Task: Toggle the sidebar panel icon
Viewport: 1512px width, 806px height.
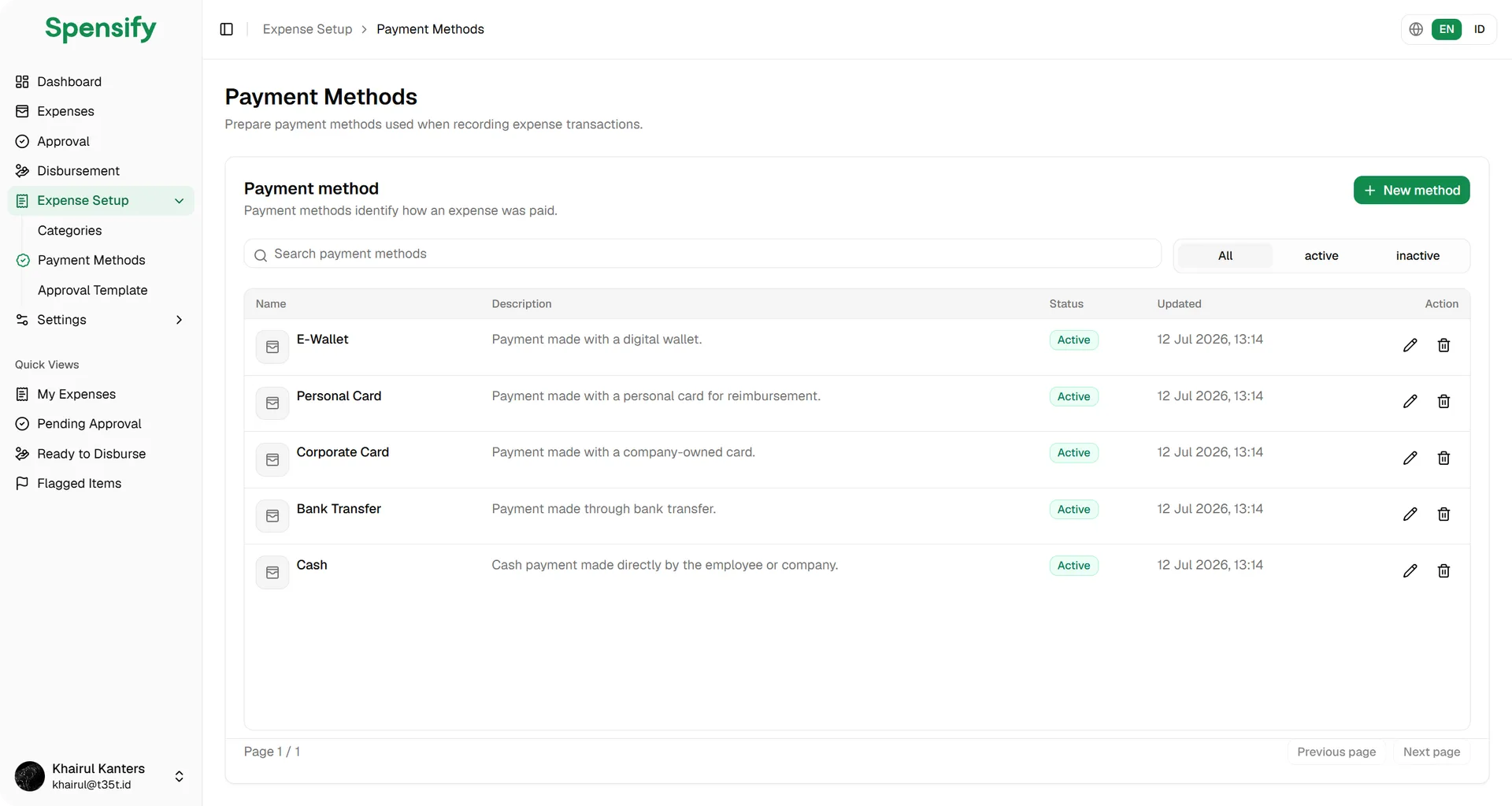Action: [227, 29]
